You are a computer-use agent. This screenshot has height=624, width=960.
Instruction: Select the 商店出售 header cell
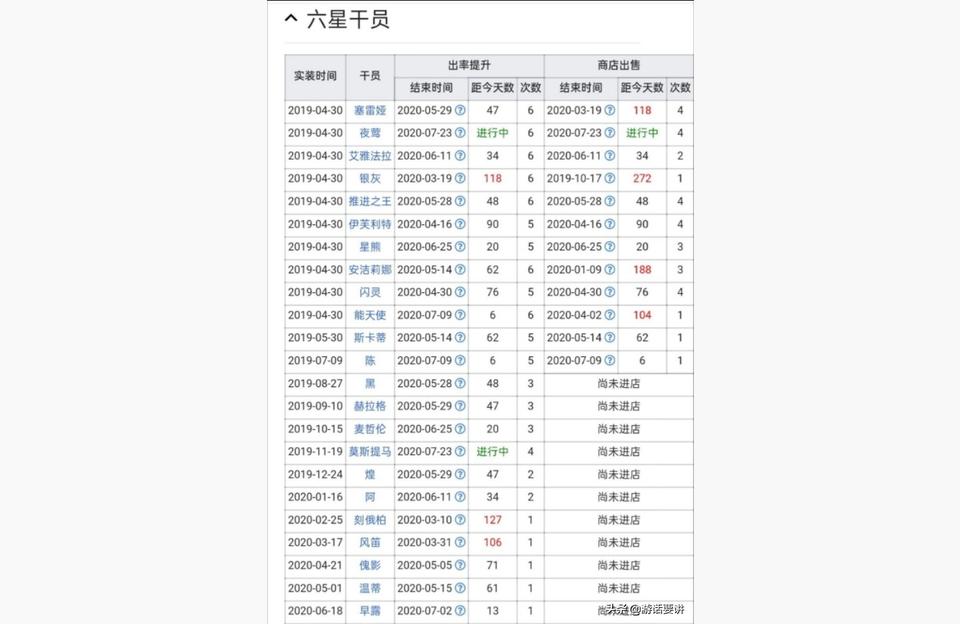(x=618, y=66)
